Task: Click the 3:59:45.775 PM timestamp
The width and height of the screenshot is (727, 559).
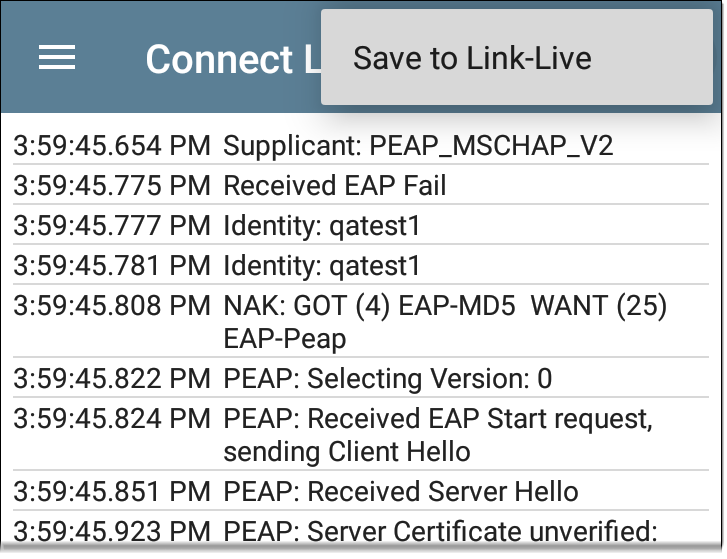Action: click(112, 185)
